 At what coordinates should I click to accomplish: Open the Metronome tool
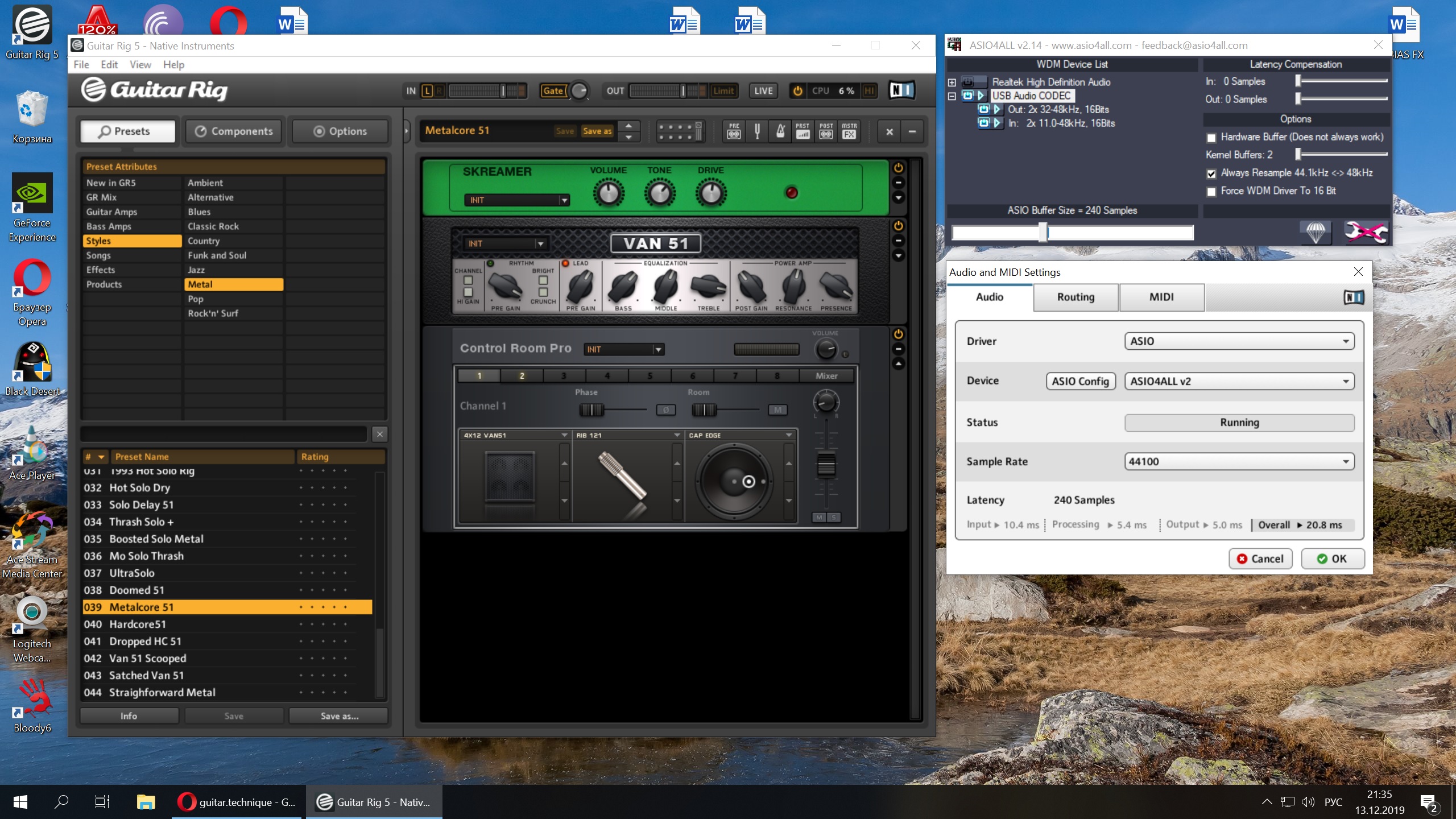pos(780,131)
